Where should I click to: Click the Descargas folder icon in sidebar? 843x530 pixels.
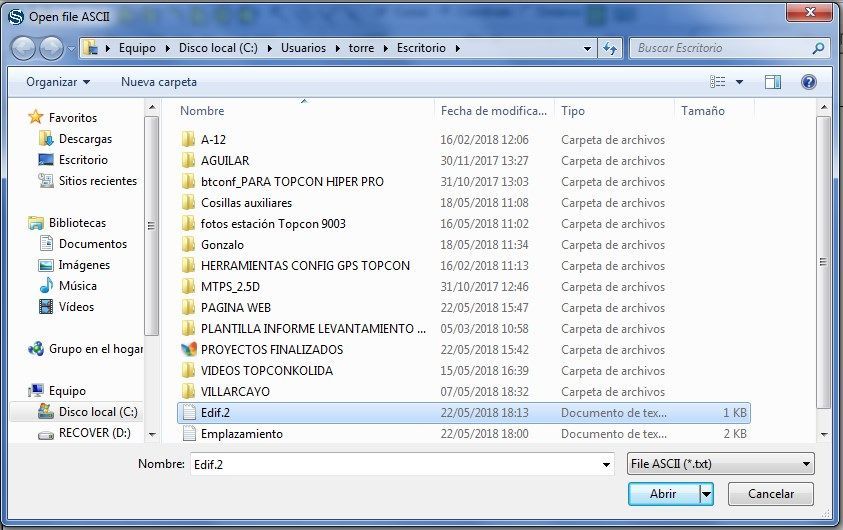tap(46, 138)
